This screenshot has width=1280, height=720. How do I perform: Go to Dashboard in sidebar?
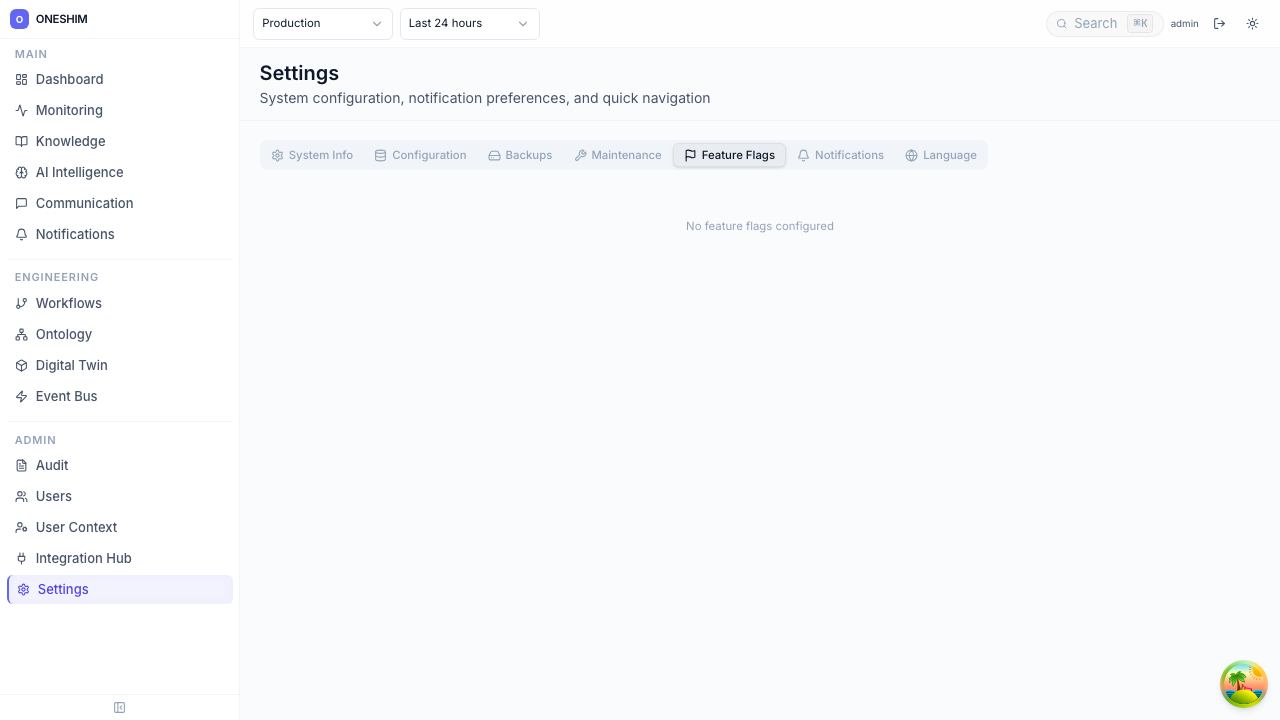click(x=69, y=79)
